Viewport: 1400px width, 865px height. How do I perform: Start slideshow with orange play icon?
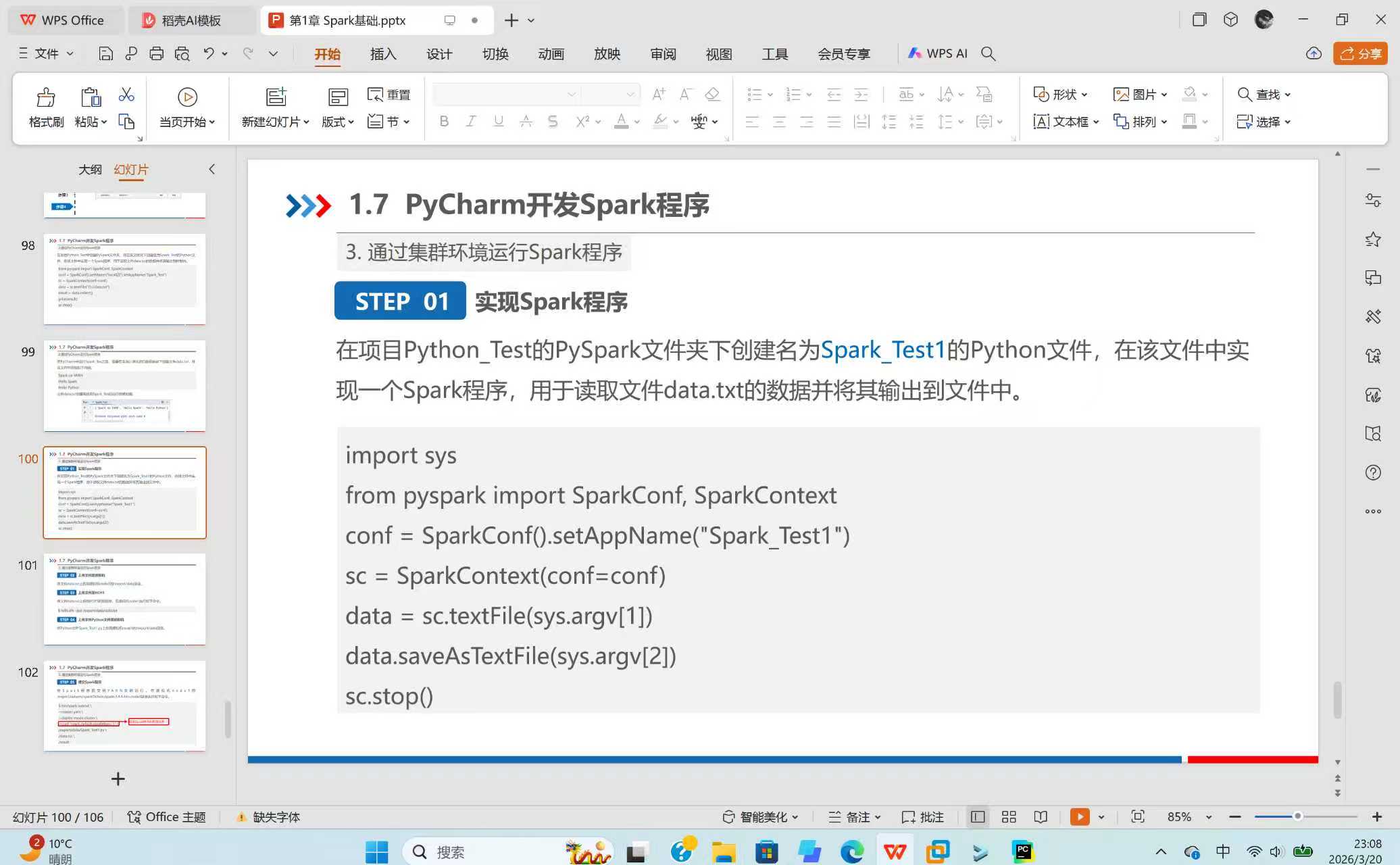1080,817
